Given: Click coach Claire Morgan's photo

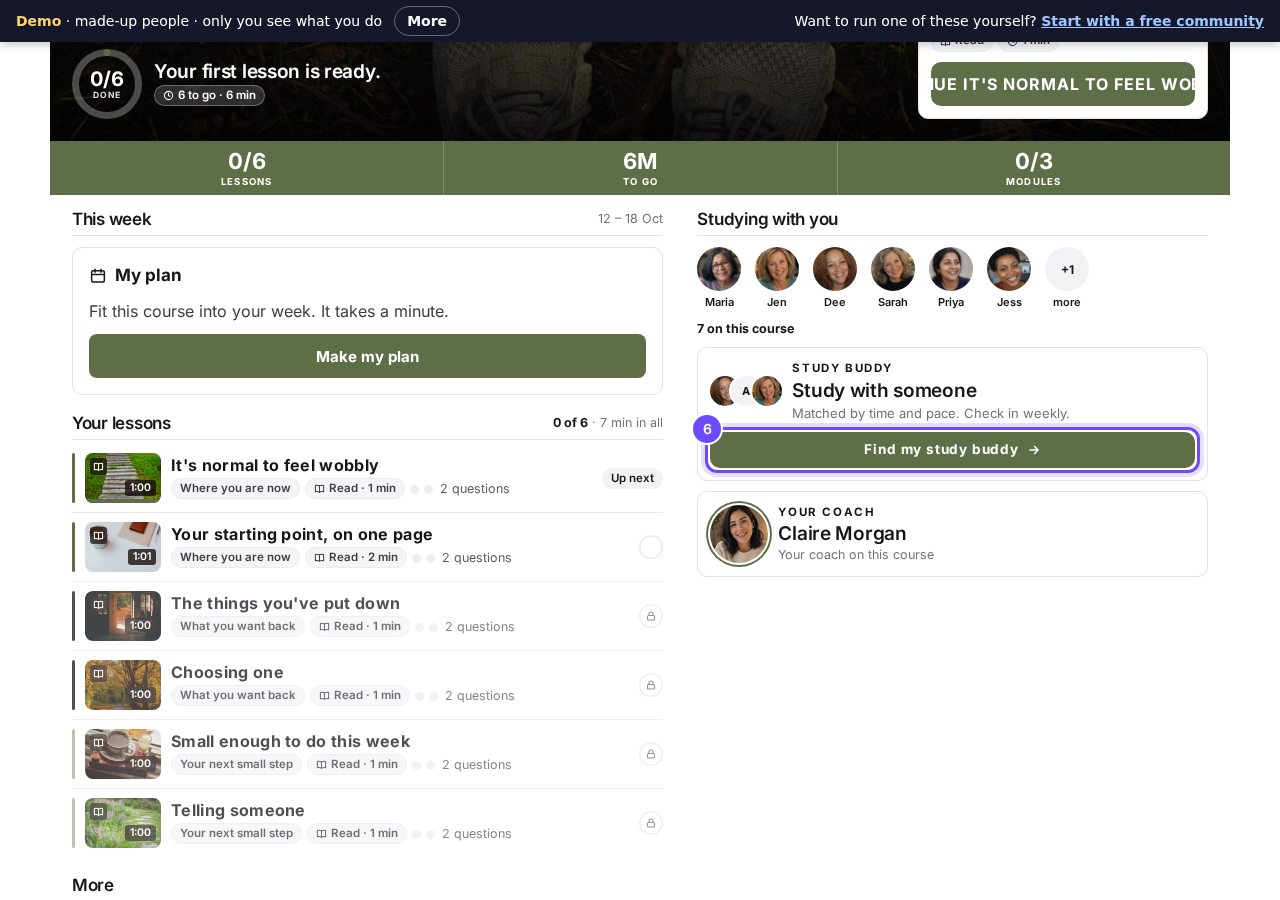Looking at the screenshot, I should point(739,534).
